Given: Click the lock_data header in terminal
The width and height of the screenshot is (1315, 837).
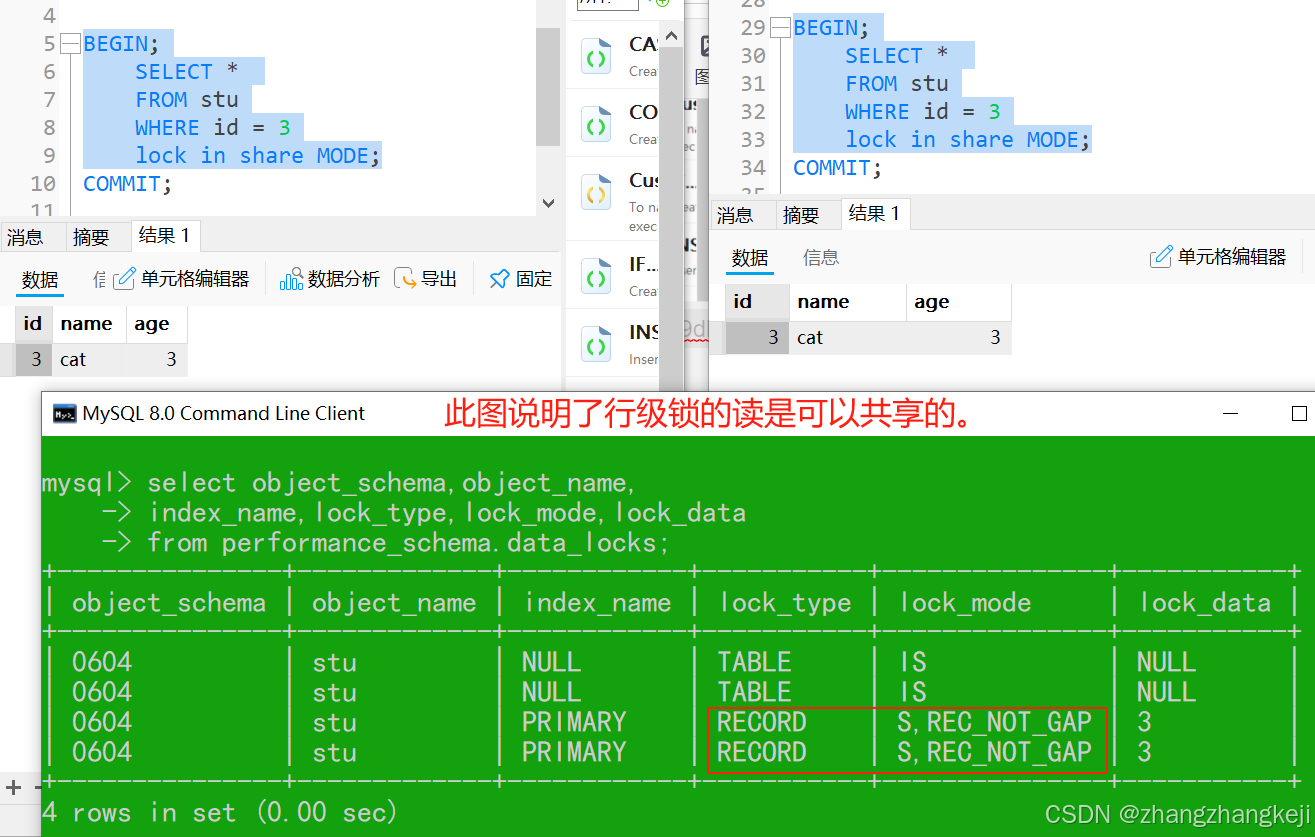Looking at the screenshot, I should pyautogui.click(x=1205, y=603).
